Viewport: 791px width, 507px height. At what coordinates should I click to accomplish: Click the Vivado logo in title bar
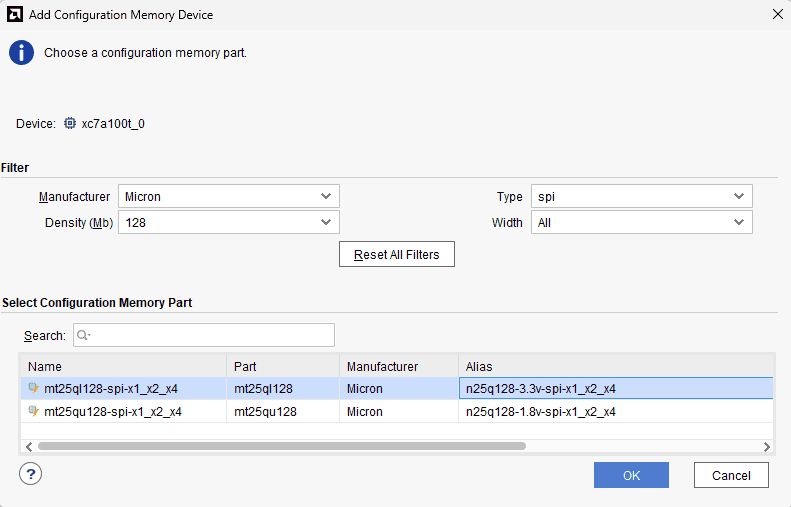14,15
